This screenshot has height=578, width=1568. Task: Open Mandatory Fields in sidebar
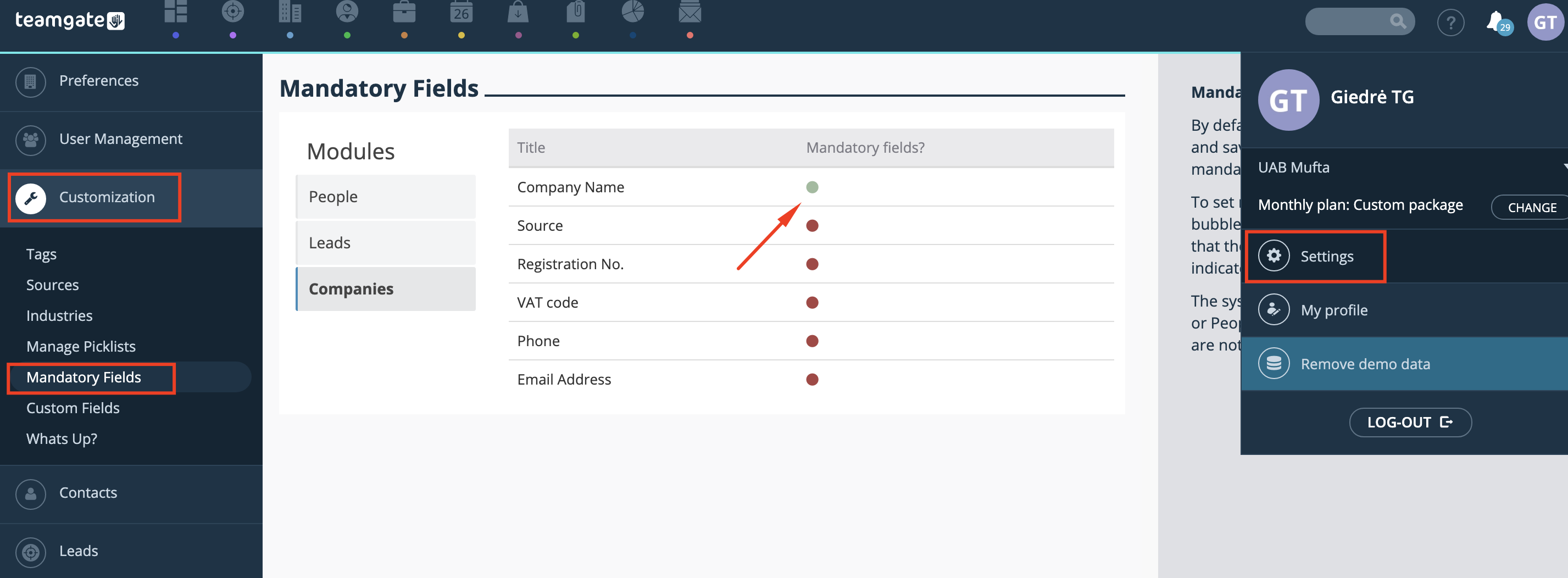click(x=84, y=377)
